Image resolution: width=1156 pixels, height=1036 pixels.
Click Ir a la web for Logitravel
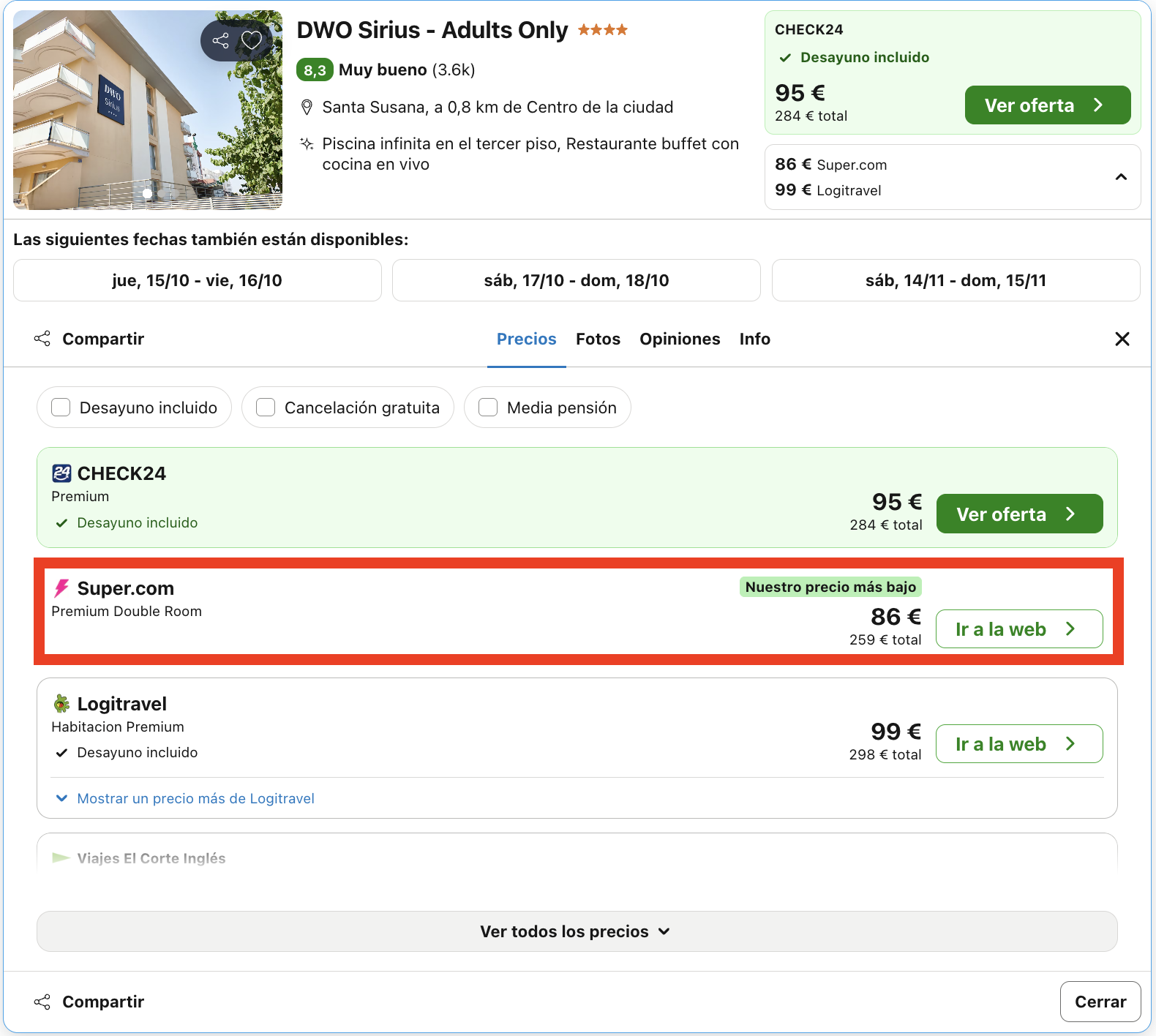(x=1019, y=744)
